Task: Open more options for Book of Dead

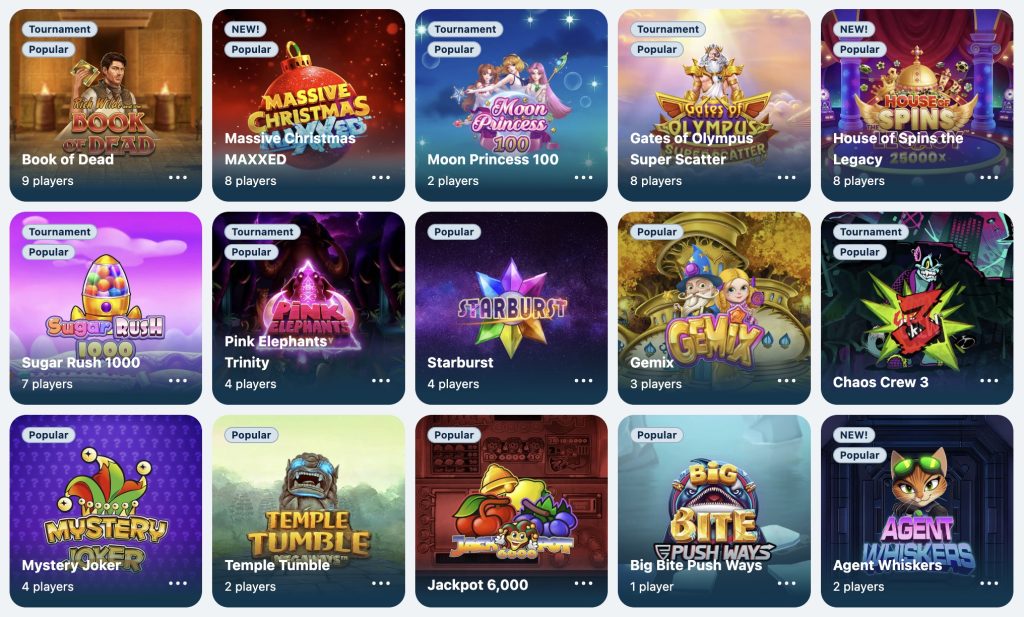Action: pyautogui.click(x=178, y=178)
